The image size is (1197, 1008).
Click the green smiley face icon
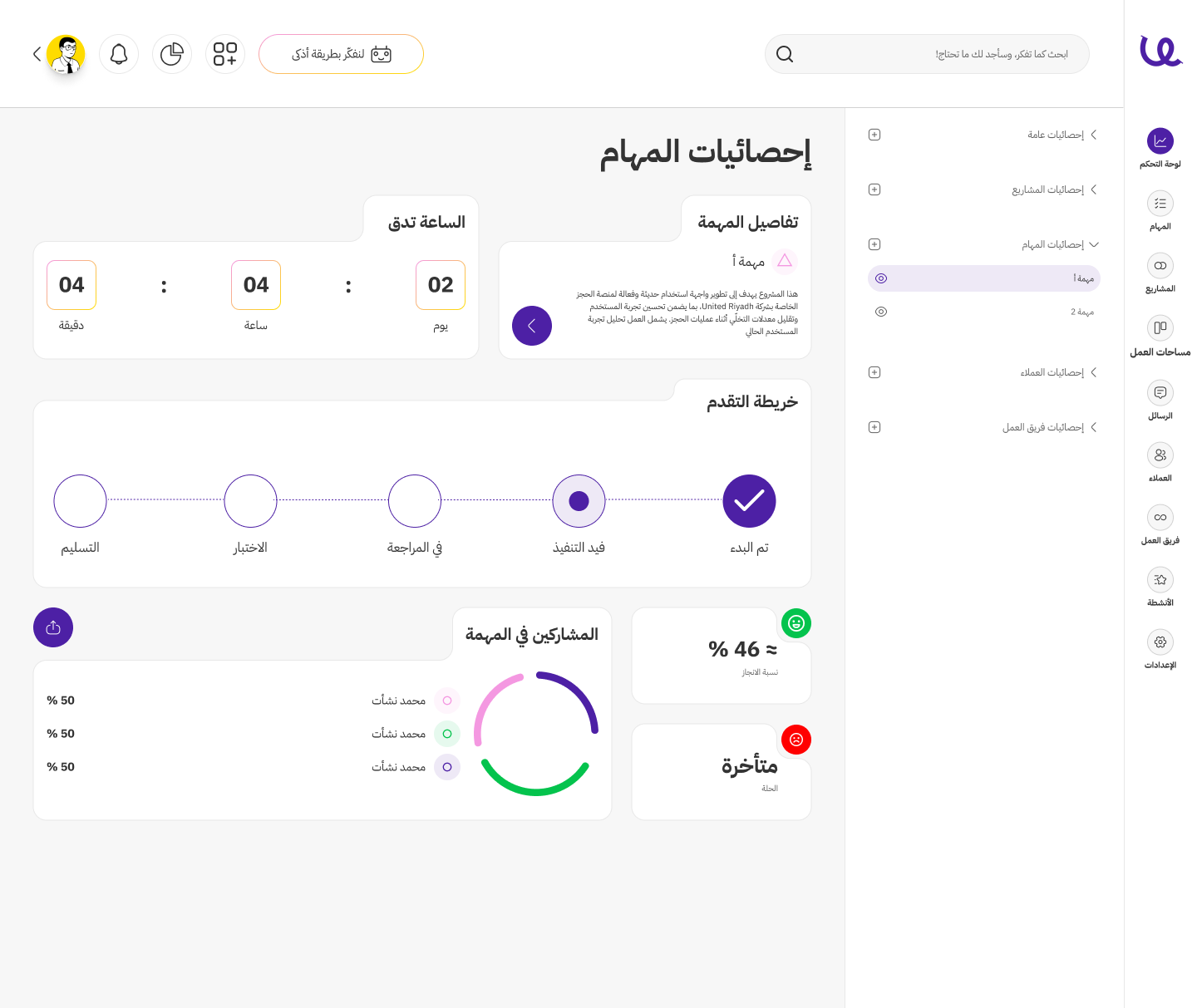tap(796, 623)
